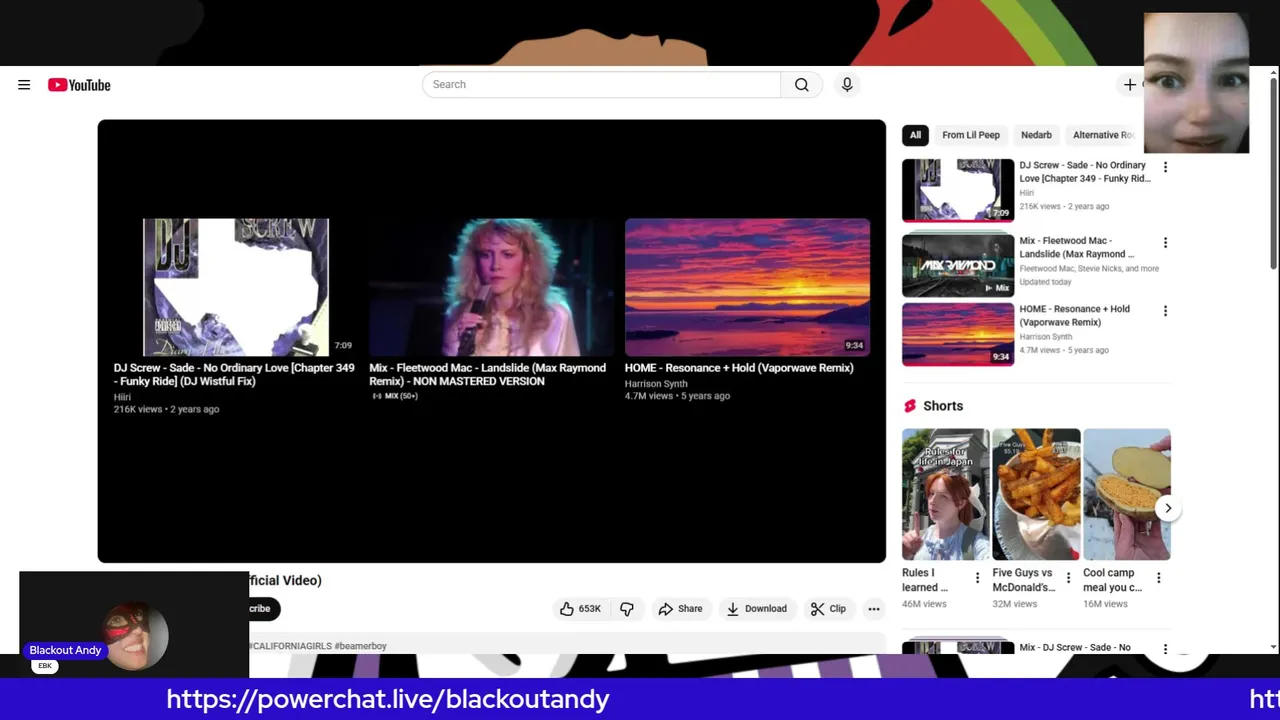Click the Download button
This screenshot has width=1280, height=720.
757,608
